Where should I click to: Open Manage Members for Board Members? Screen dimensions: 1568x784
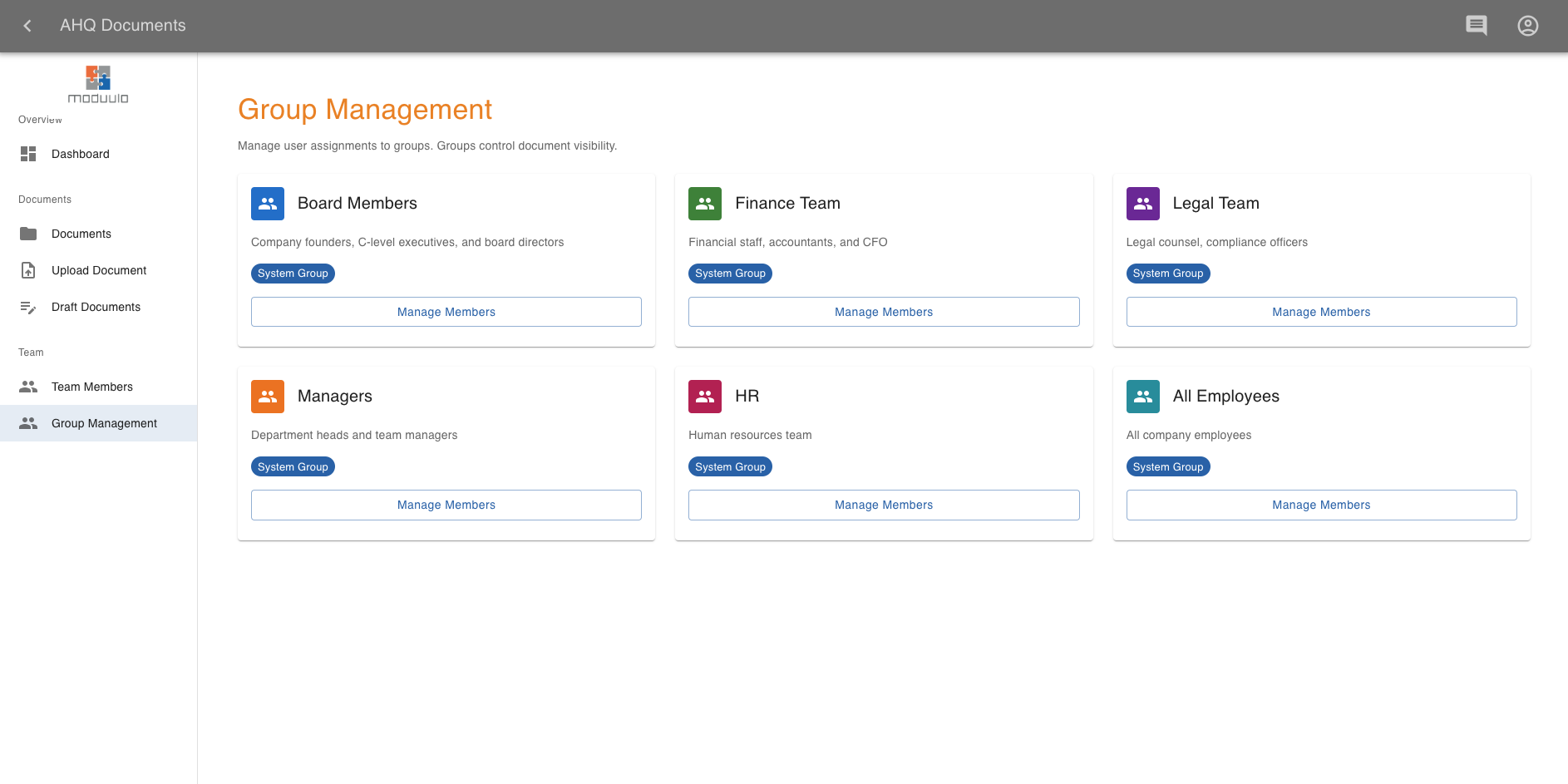tap(446, 312)
